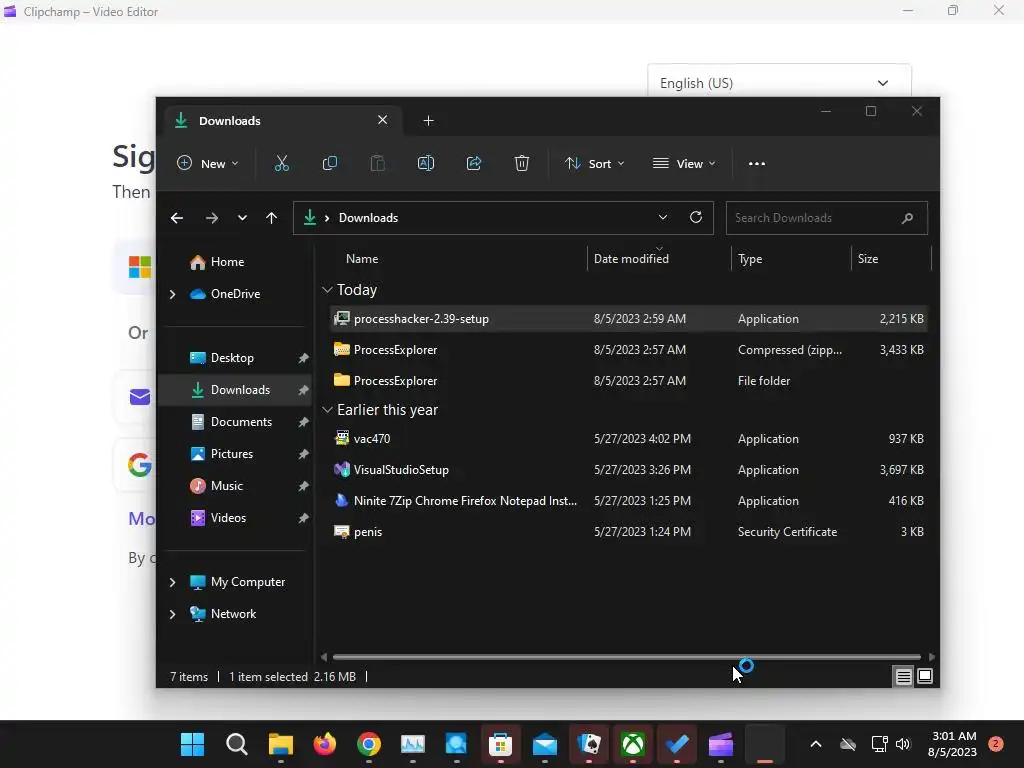Open Microsoft Store from the taskbar

click(500, 744)
